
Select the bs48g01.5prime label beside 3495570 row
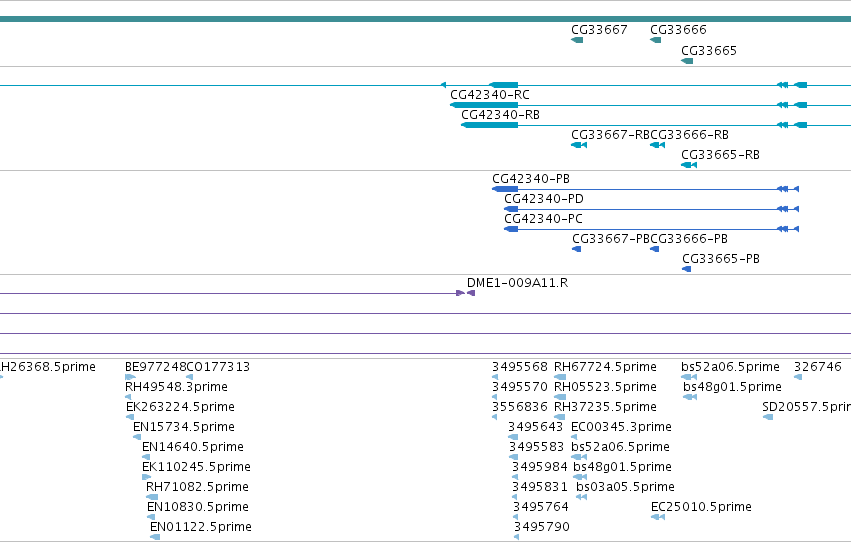(x=732, y=387)
